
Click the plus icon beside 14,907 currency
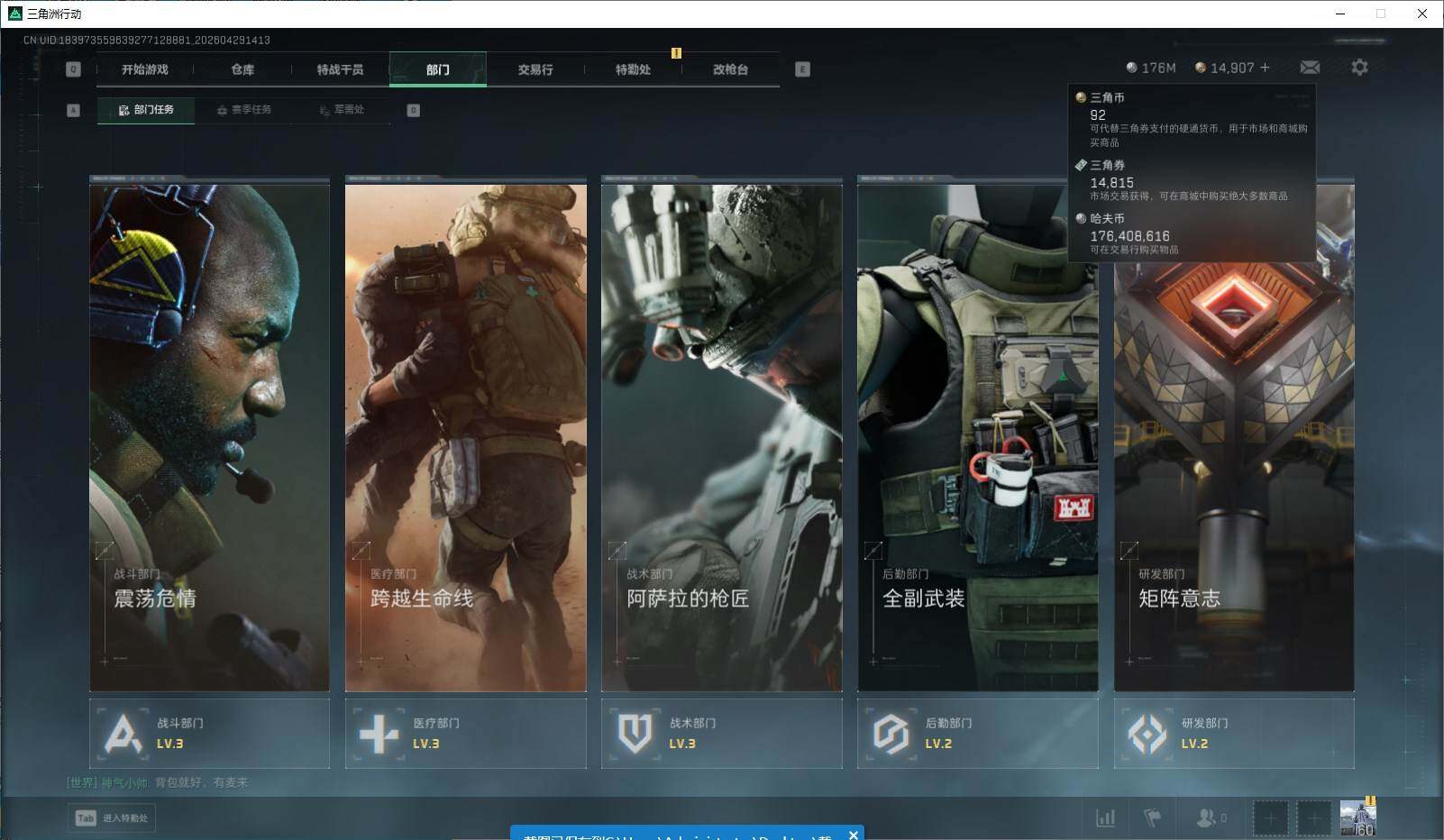(1265, 68)
